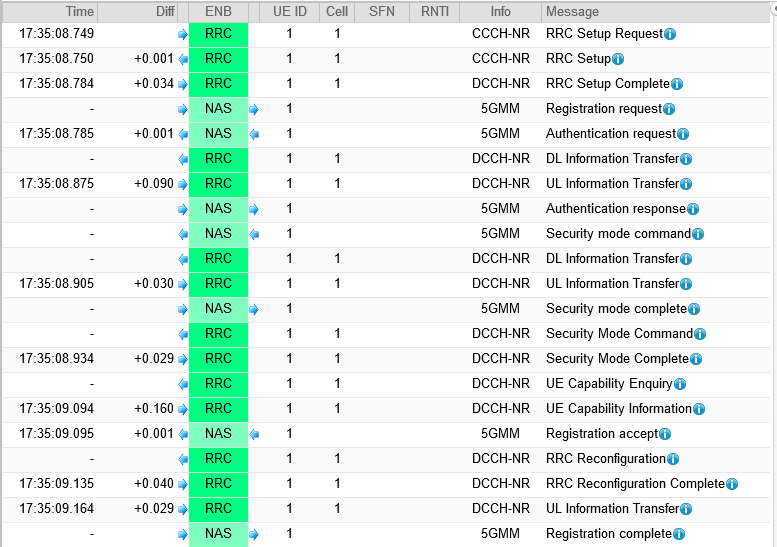
Task: Click uplink arrow right of NAS in Registration complete row
Action: (x=254, y=534)
